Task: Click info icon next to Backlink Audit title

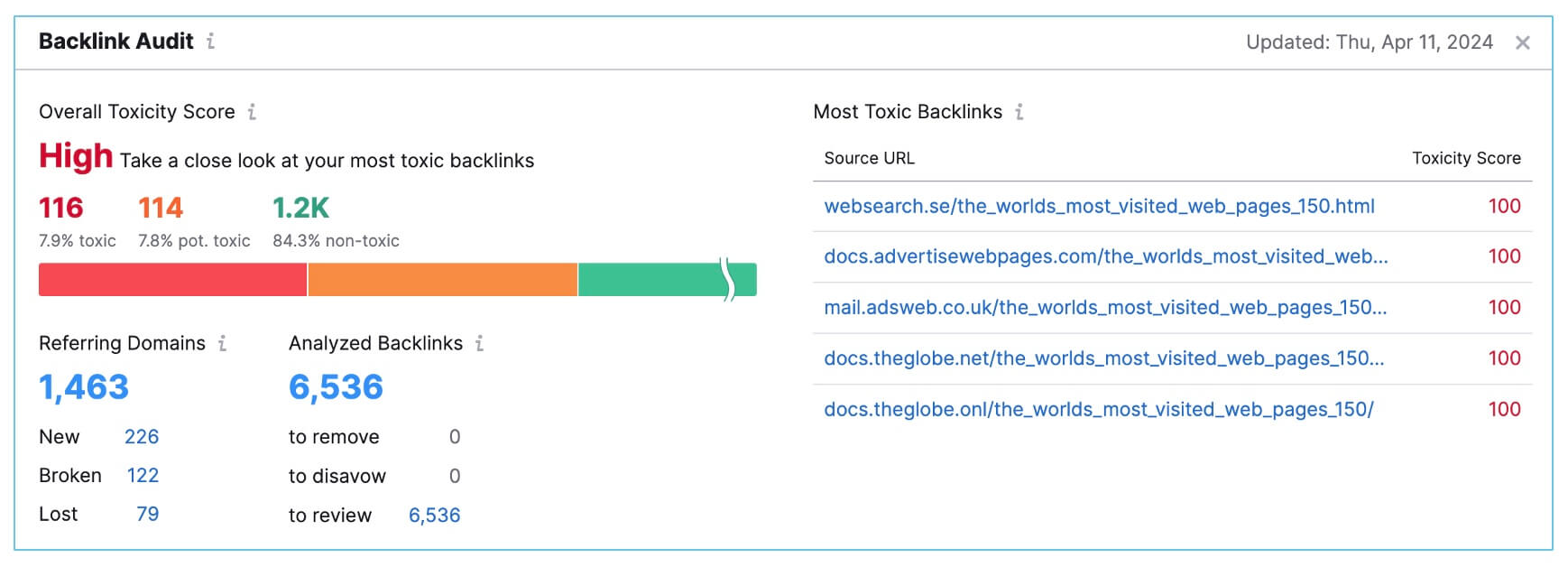Action: point(210,41)
